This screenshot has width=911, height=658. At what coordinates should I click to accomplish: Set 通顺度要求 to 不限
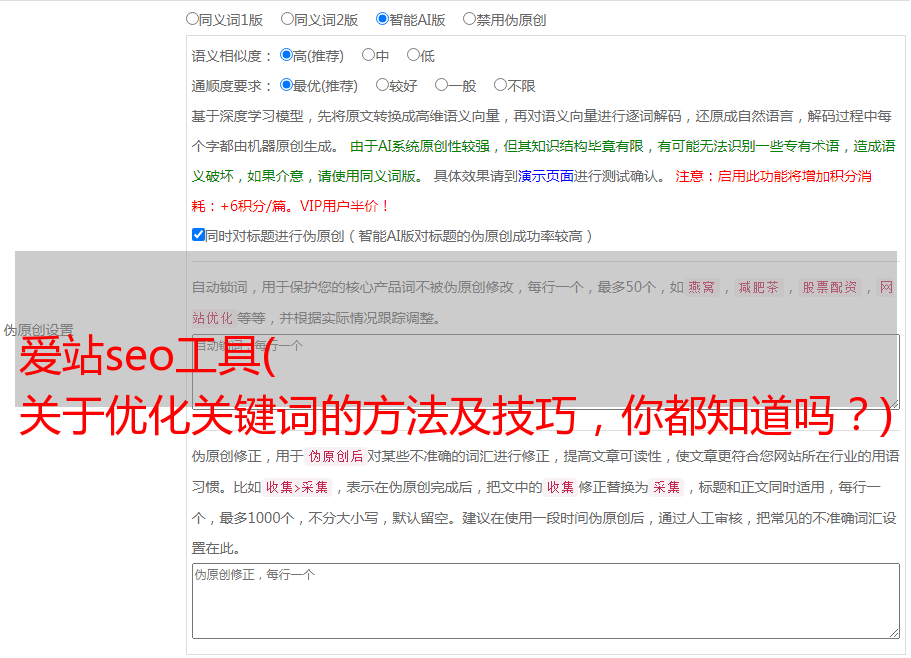[500, 85]
